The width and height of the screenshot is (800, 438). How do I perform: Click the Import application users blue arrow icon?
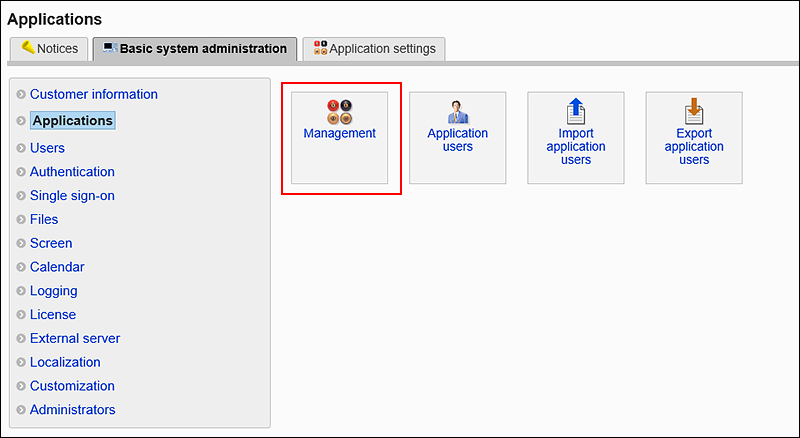[x=576, y=111]
